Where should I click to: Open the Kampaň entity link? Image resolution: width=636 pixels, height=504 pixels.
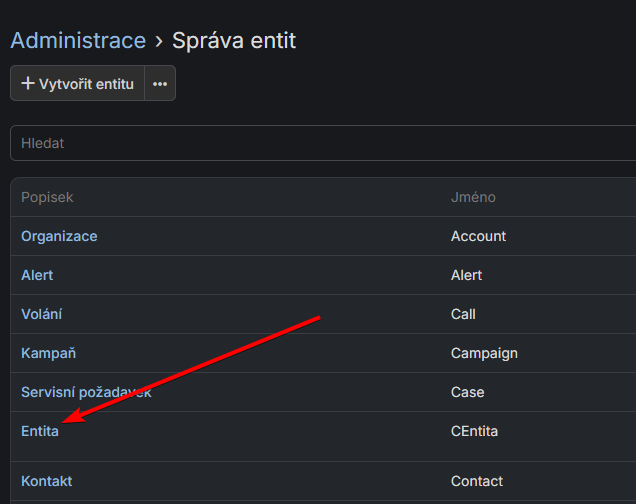(x=48, y=353)
